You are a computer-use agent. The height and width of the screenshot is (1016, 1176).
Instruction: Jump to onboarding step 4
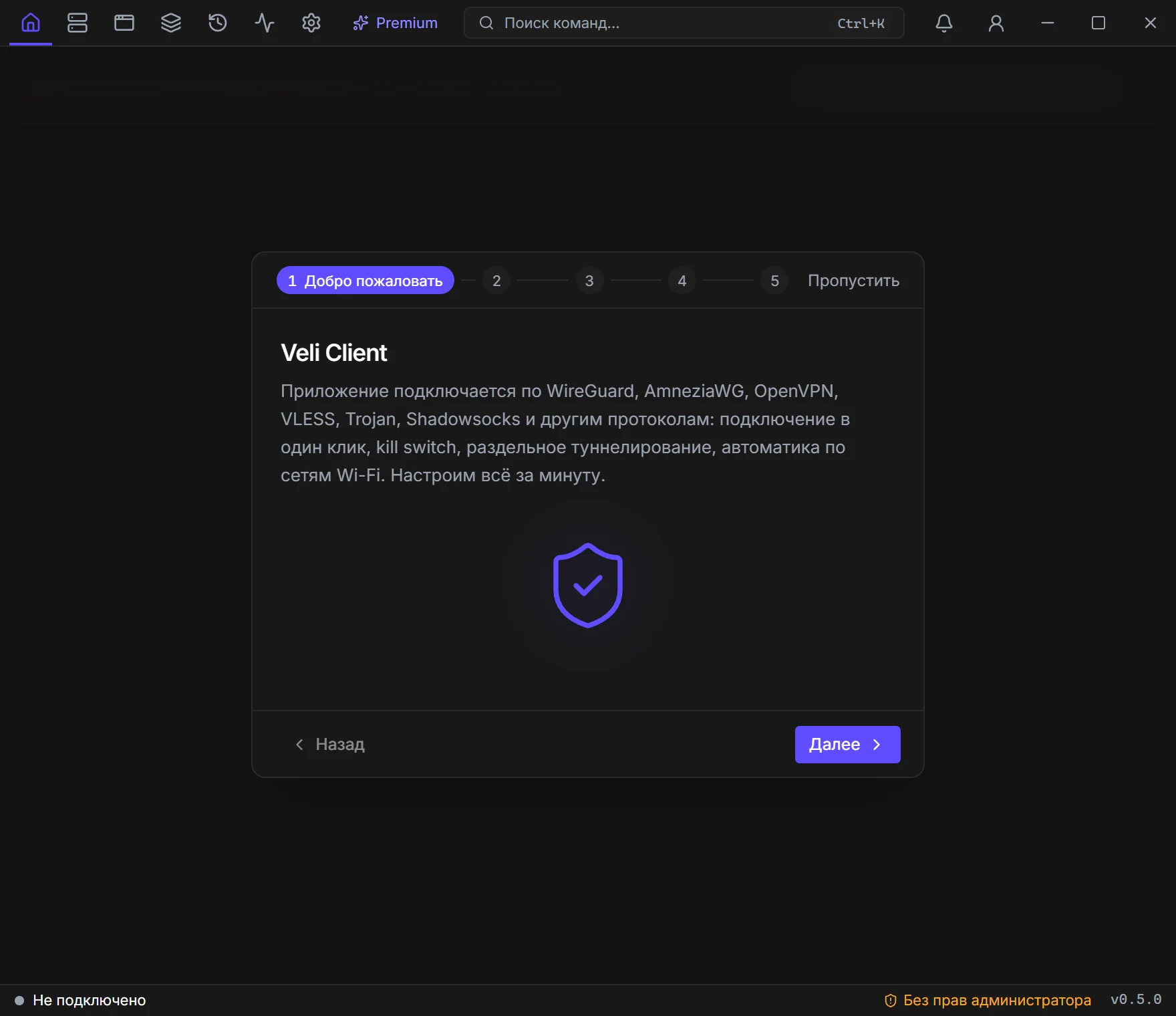click(682, 281)
